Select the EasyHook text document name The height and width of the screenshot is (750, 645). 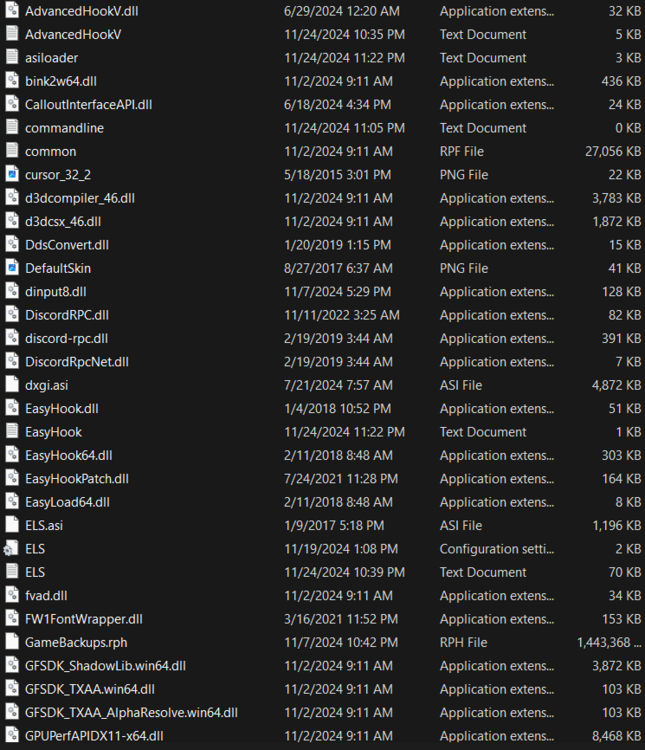pyautogui.click(x=53, y=432)
